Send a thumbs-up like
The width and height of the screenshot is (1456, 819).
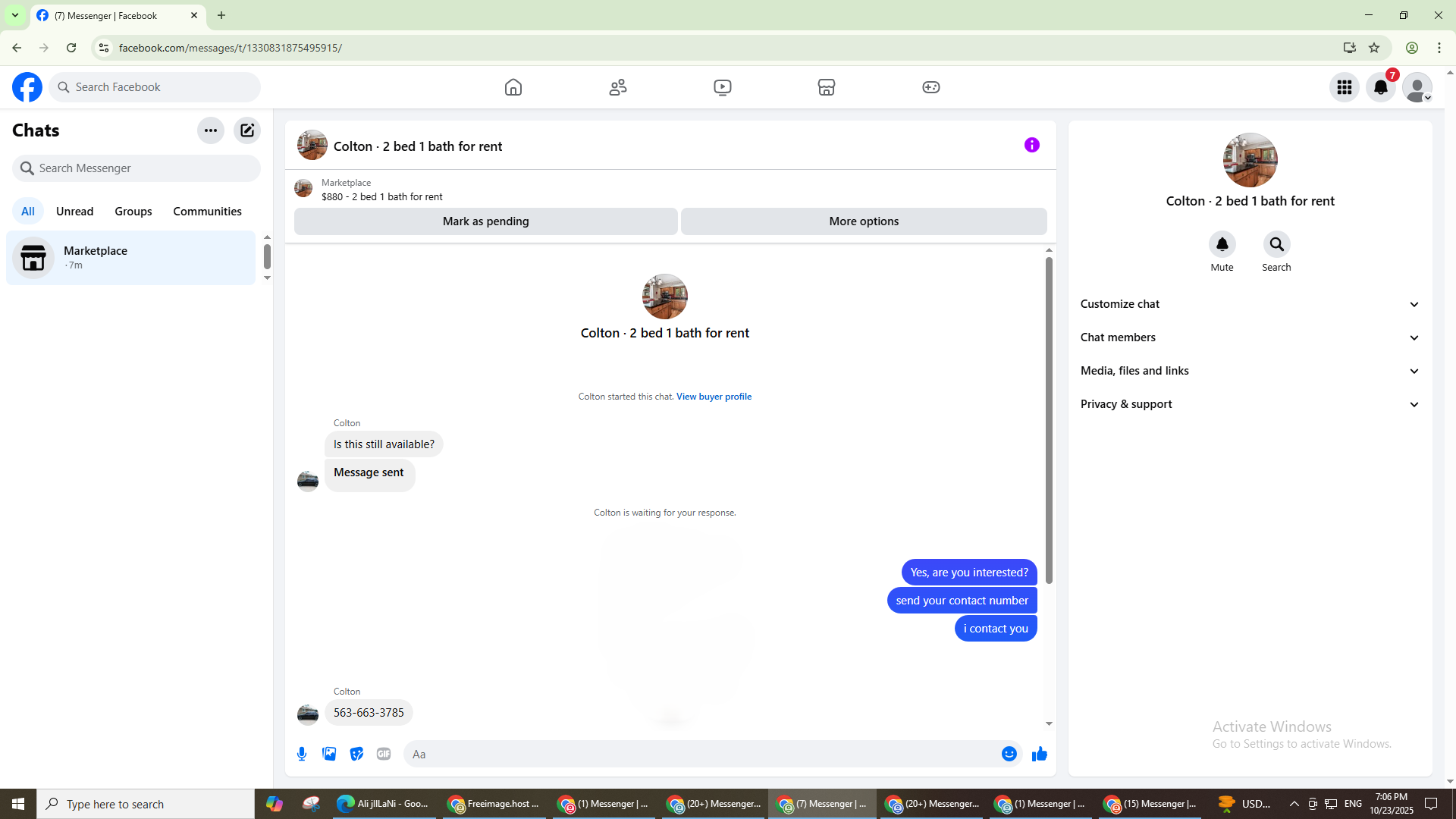(x=1039, y=754)
